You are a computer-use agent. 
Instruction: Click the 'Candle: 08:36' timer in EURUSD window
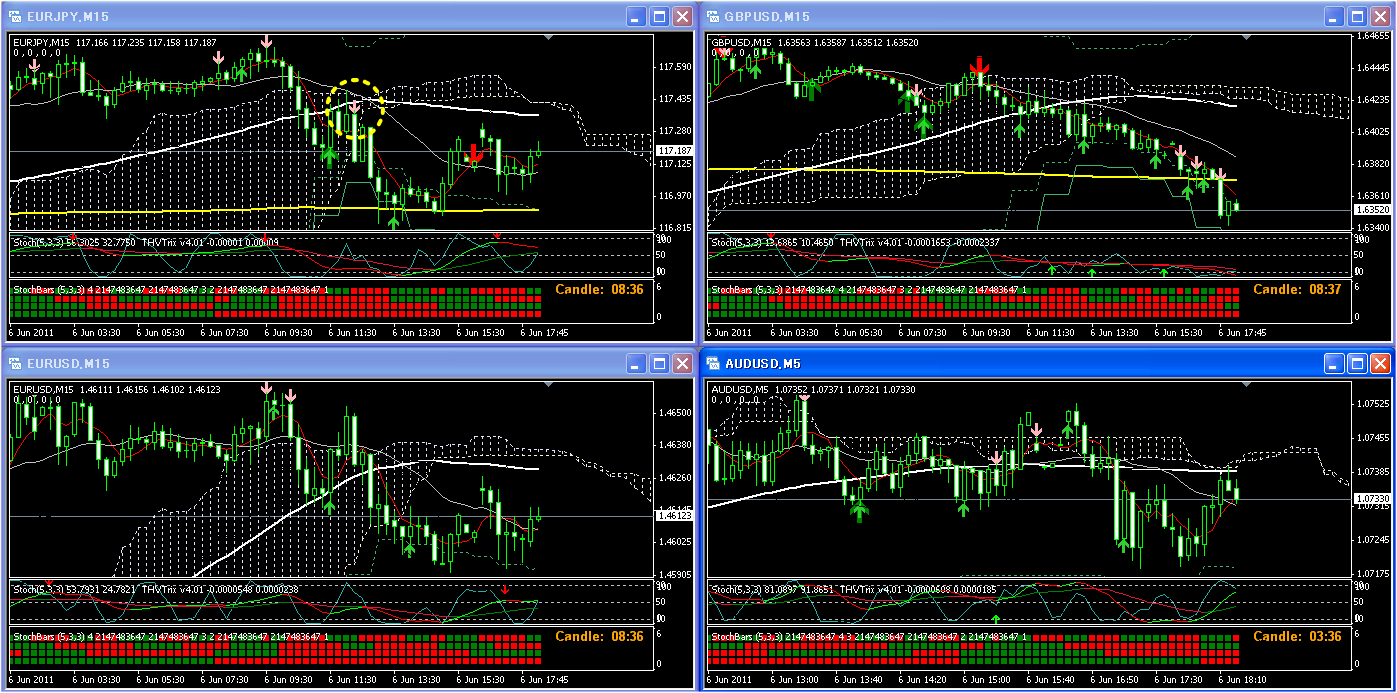pyautogui.click(x=599, y=636)
